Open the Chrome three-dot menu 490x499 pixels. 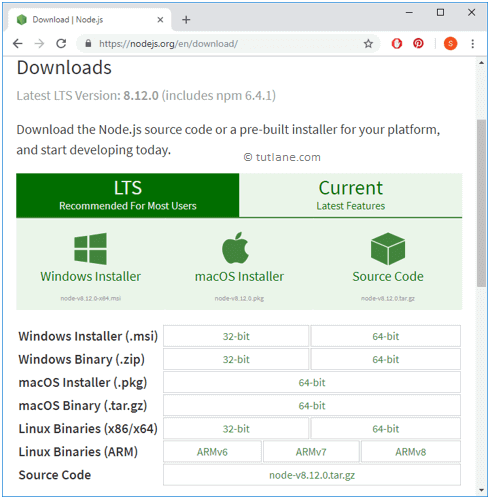473,44
